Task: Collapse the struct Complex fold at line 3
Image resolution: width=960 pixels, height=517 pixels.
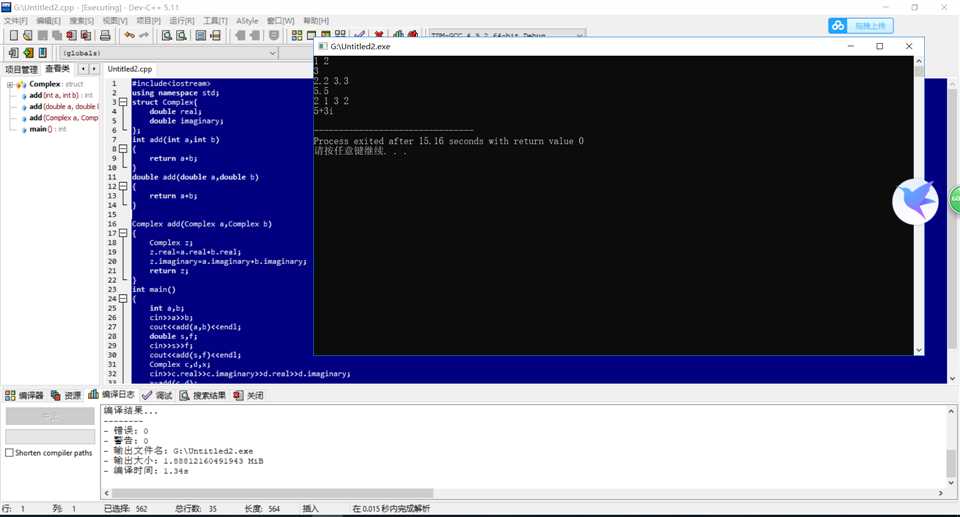Action: click(x=123, y=102)
